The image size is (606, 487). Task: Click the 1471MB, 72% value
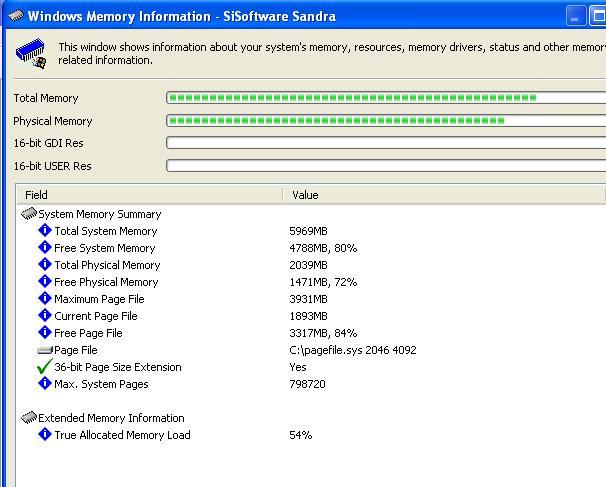(x=323, y=282)
